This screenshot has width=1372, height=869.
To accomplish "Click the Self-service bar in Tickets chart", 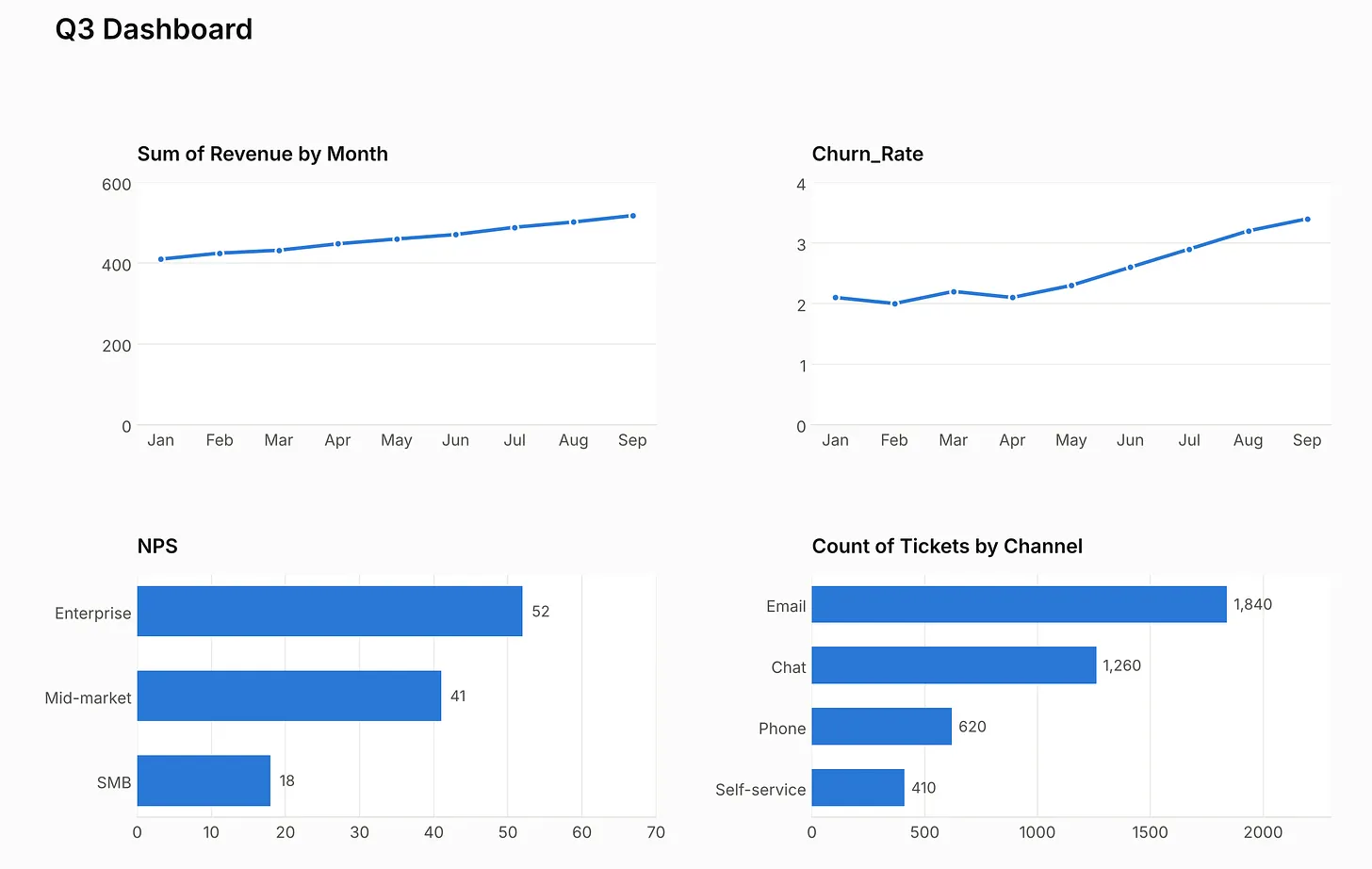I will pos(858,788).
